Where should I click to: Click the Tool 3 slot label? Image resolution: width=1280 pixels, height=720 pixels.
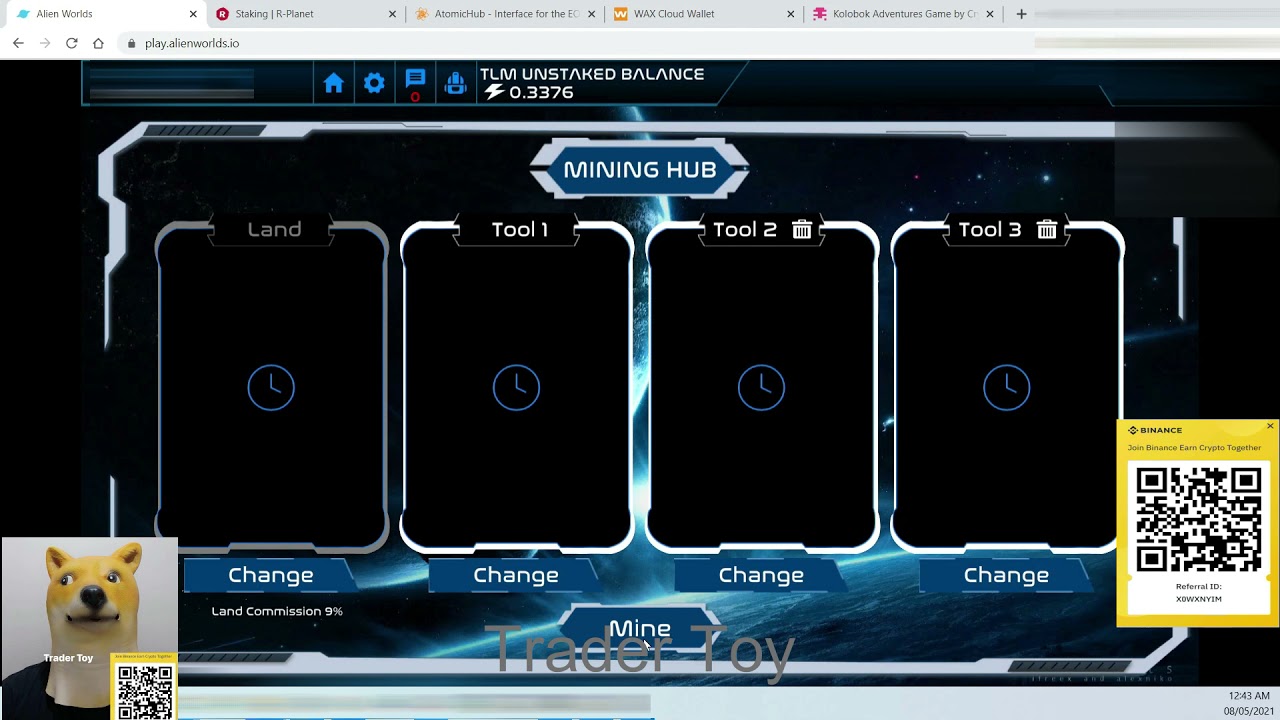[x=990, y=230]
